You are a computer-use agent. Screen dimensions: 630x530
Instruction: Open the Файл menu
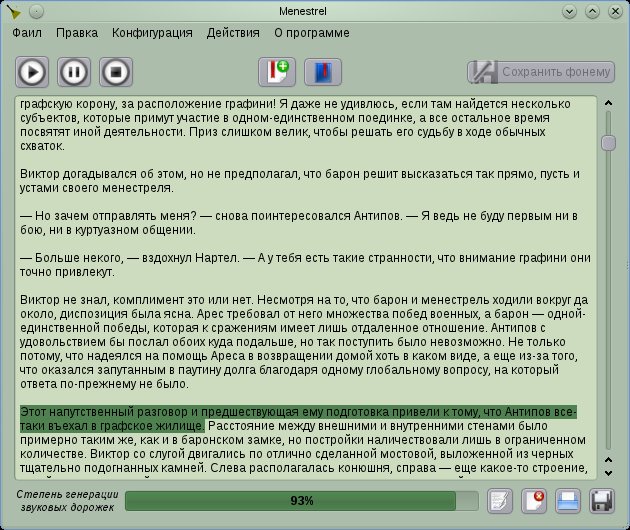click(x=27, y=33)
